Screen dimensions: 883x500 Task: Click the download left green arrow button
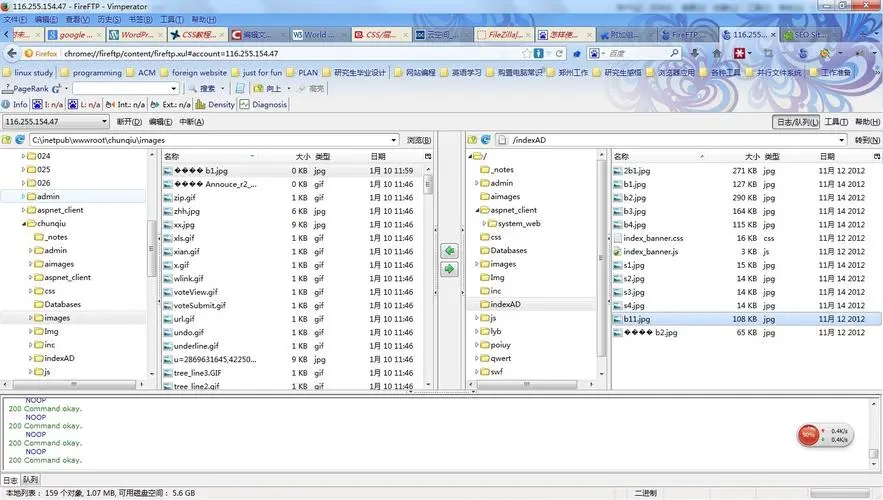pos(449,251)
